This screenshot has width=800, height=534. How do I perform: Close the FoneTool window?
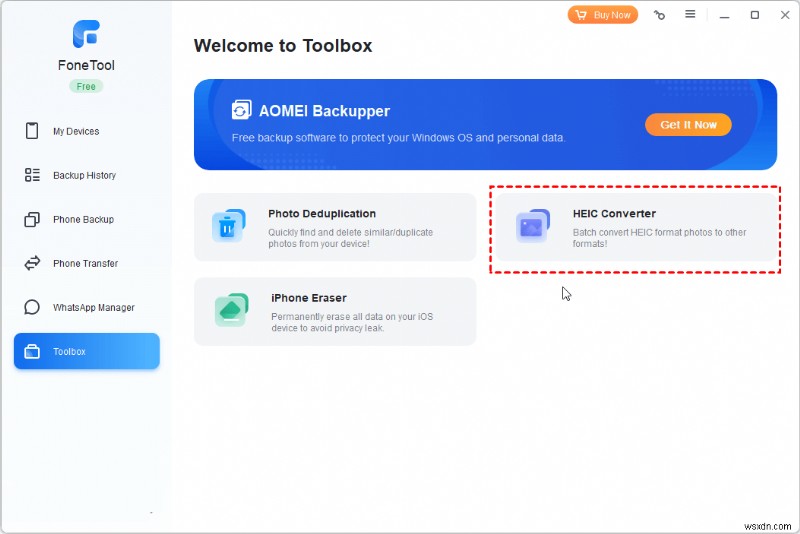[785, 15]
